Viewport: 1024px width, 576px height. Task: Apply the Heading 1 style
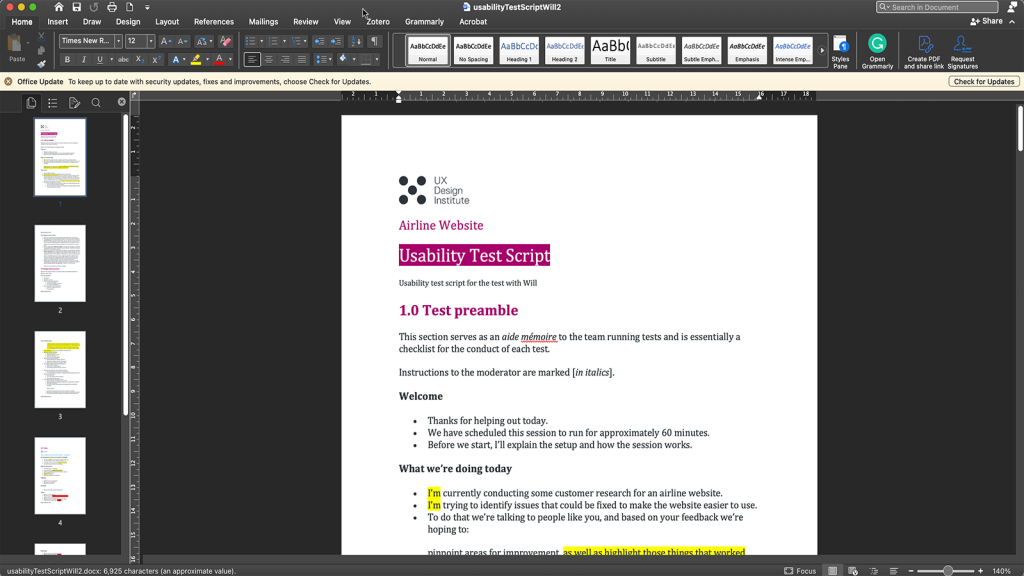517,49
